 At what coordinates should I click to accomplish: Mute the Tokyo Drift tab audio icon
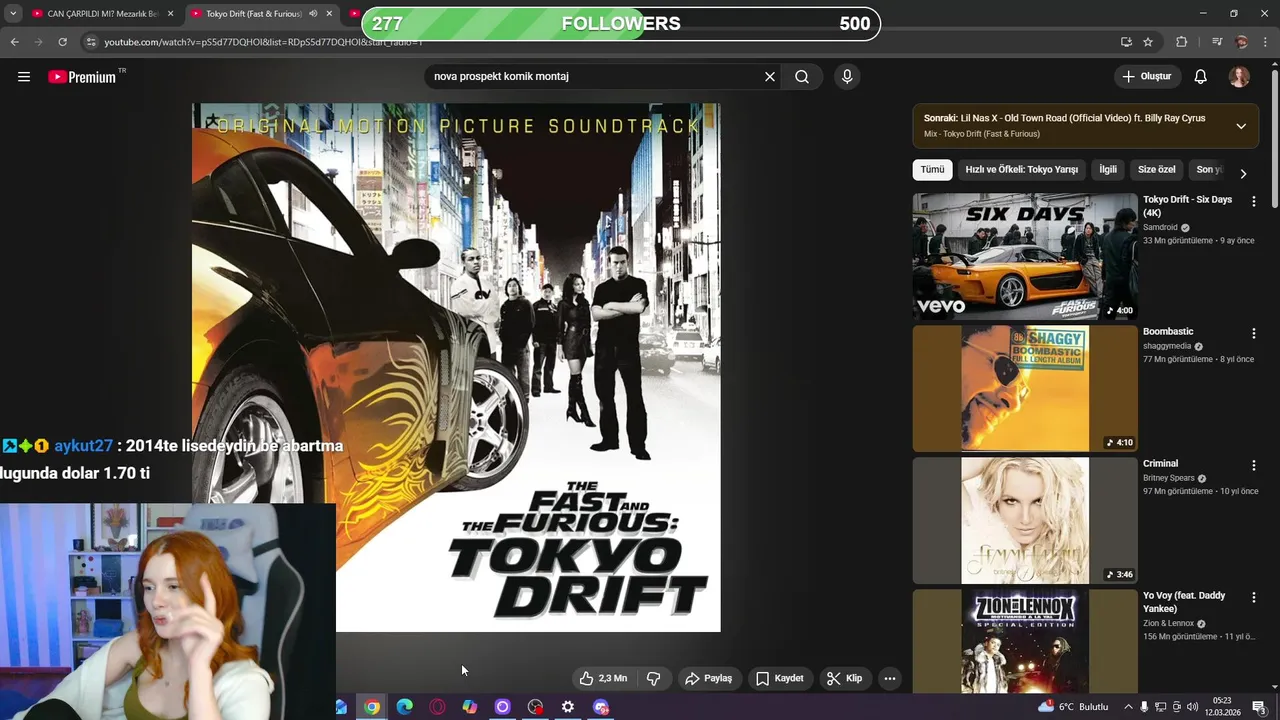pos(313,14)
